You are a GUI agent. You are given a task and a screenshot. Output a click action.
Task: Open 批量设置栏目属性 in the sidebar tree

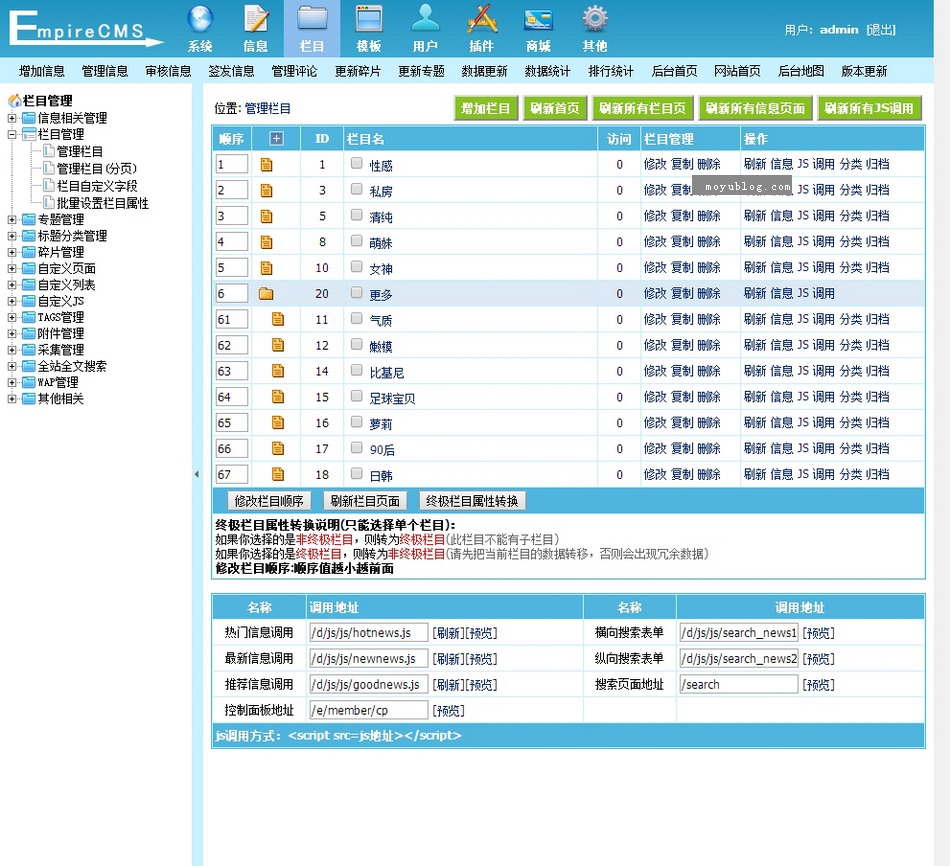[102, 203]
